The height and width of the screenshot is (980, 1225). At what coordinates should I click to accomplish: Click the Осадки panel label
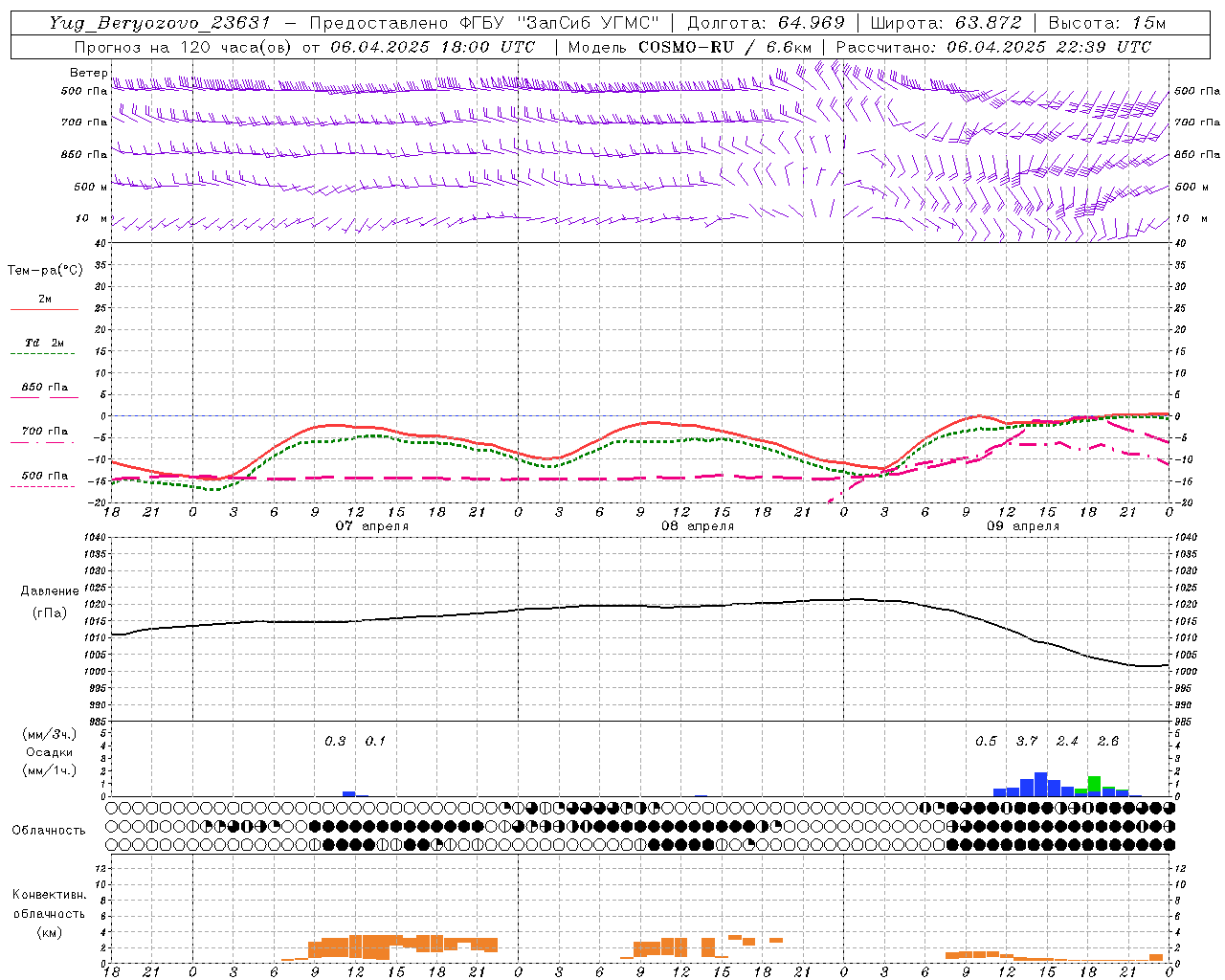tap(50, 752)
